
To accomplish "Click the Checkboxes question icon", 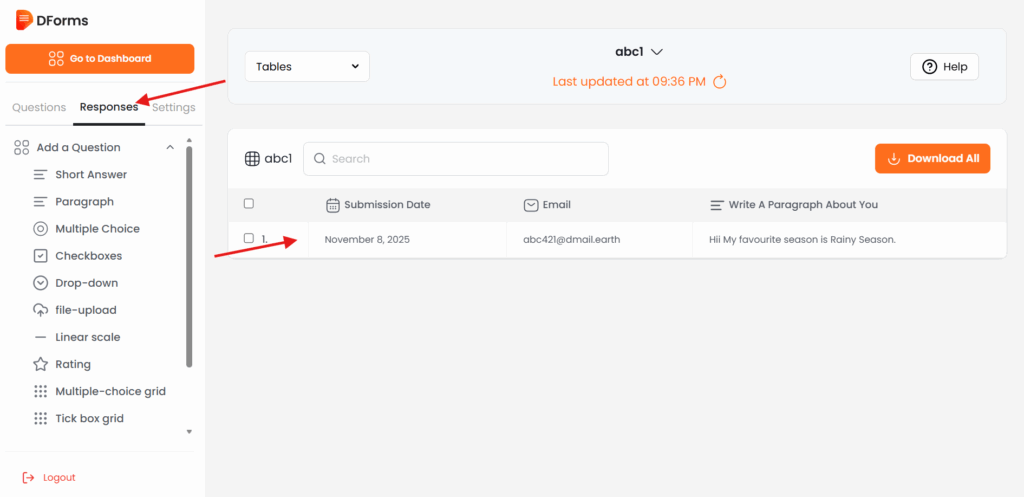I will pyautogui.click(x=41, y=256).
